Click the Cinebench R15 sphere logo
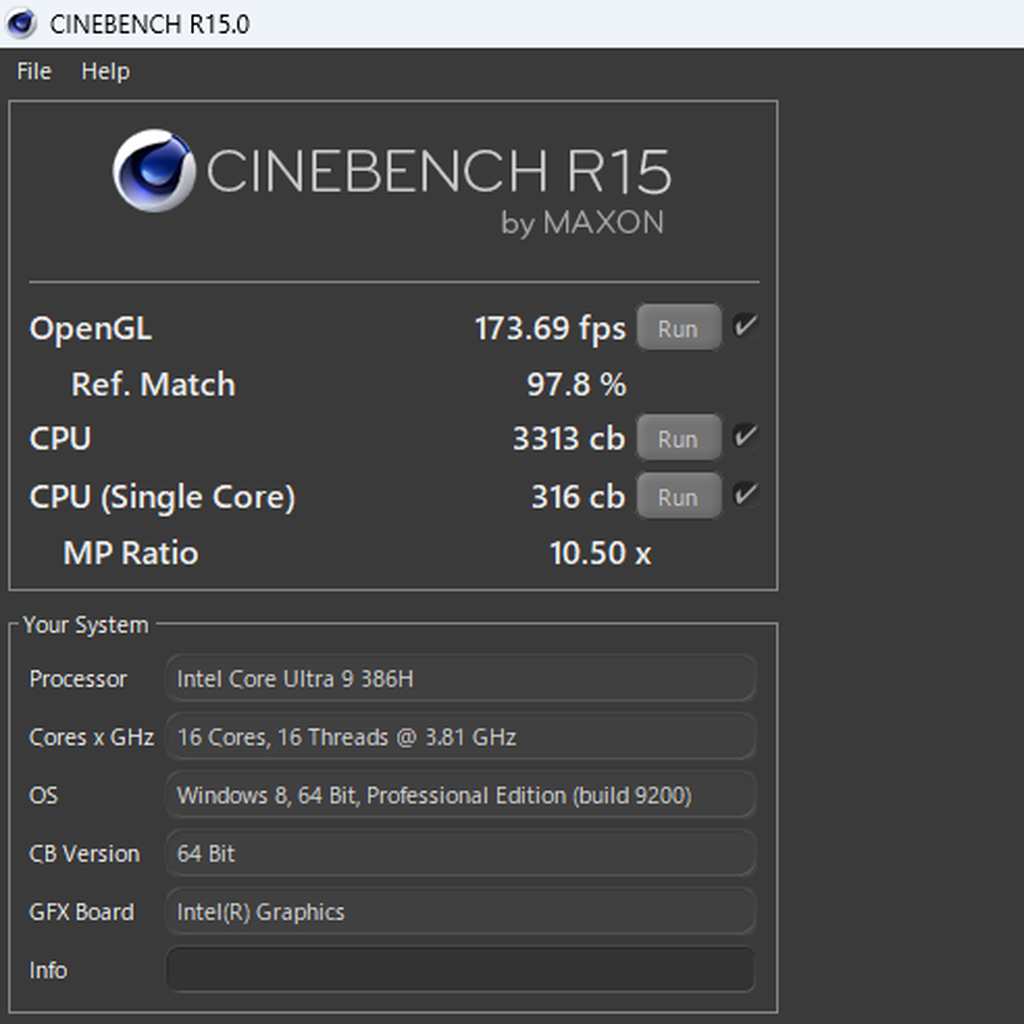Screen dimensions: 1024x1024 click(x=154, y=170)
